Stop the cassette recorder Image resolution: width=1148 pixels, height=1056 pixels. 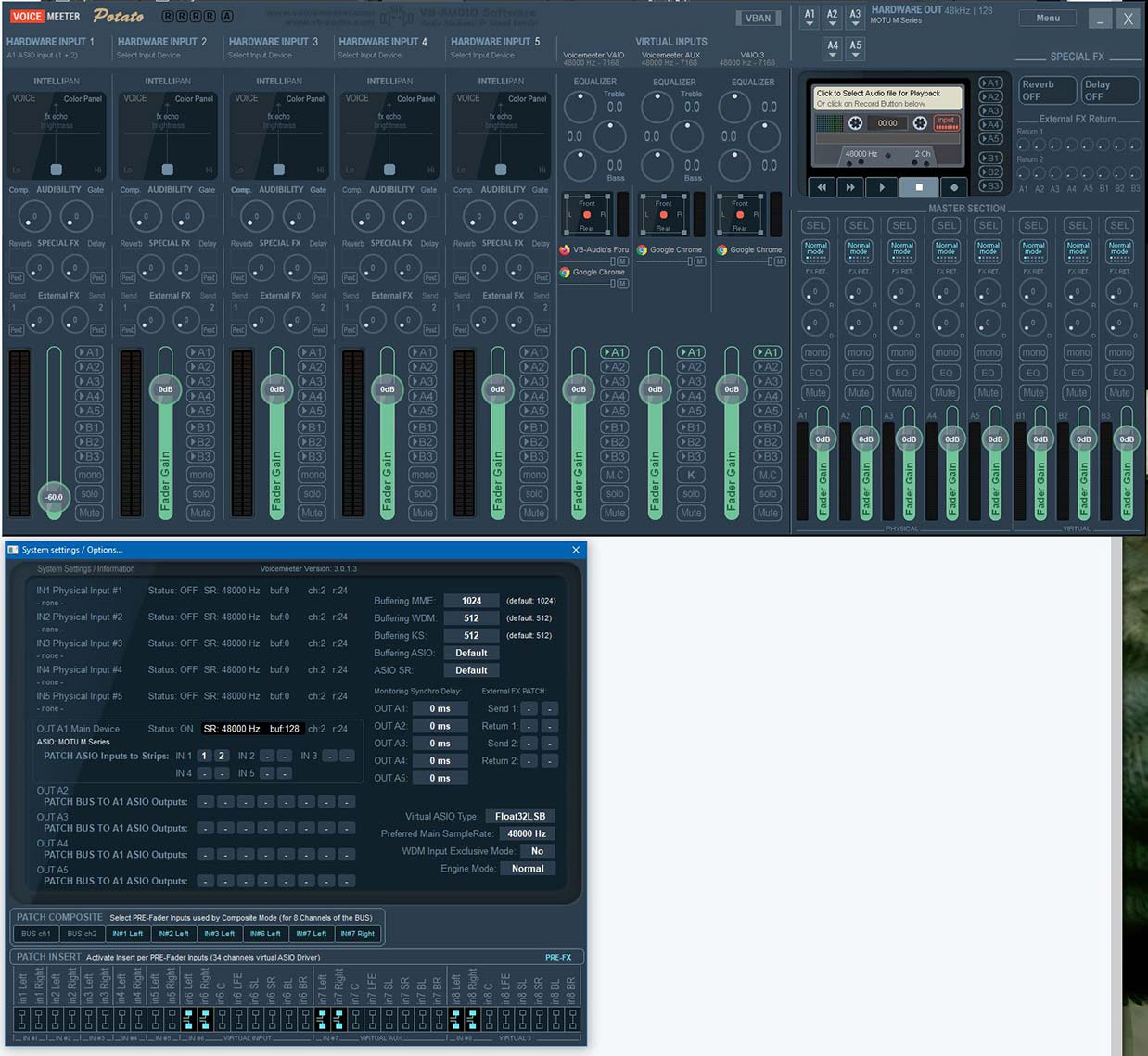[x=919, y=187]
